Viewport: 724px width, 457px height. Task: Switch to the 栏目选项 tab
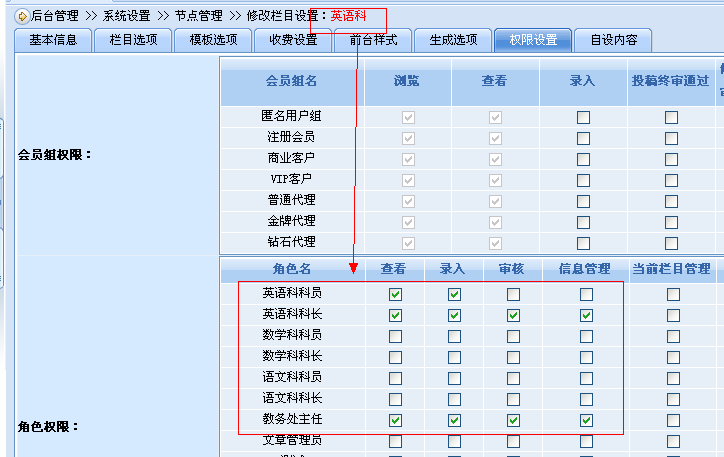point(133,40)
